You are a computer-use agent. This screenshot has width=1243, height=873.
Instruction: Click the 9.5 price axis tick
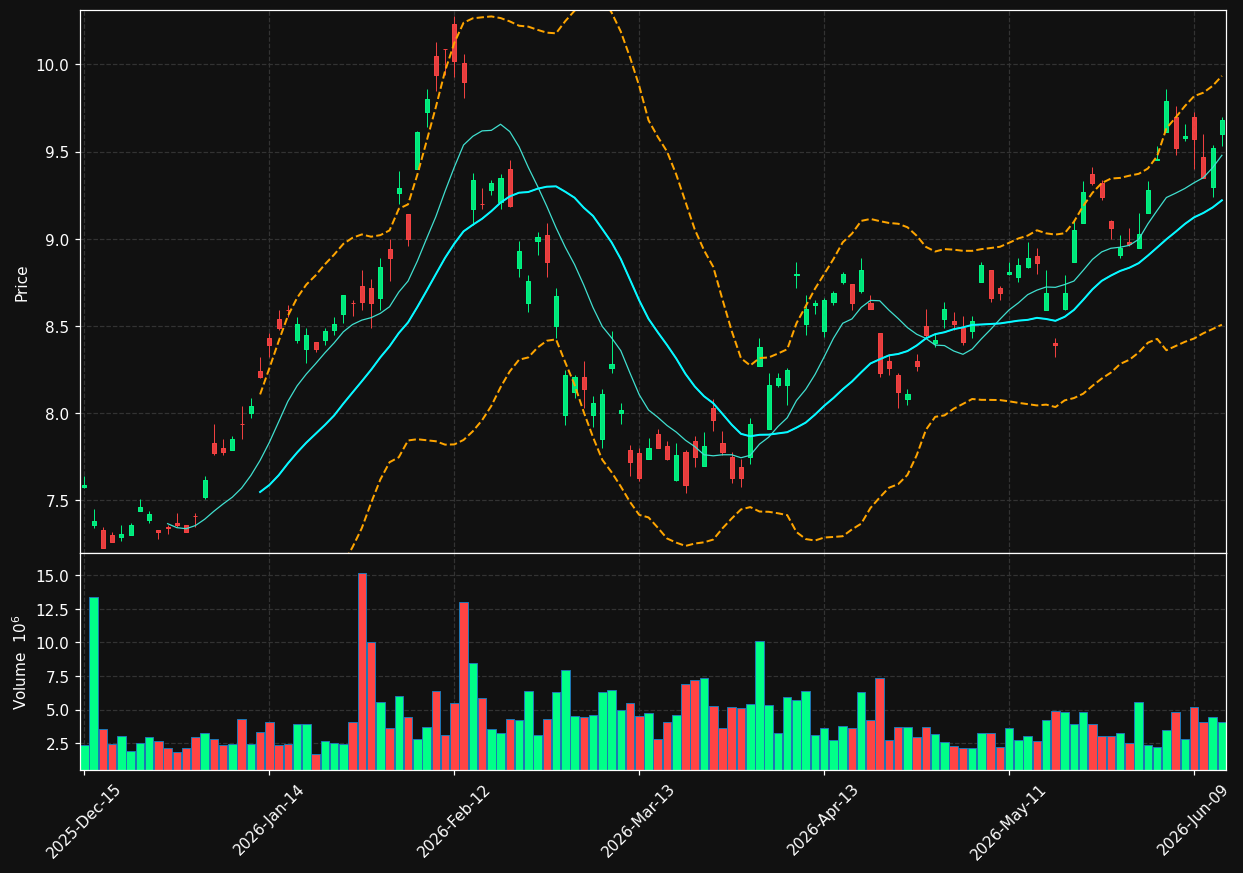(x=58, y=152)
